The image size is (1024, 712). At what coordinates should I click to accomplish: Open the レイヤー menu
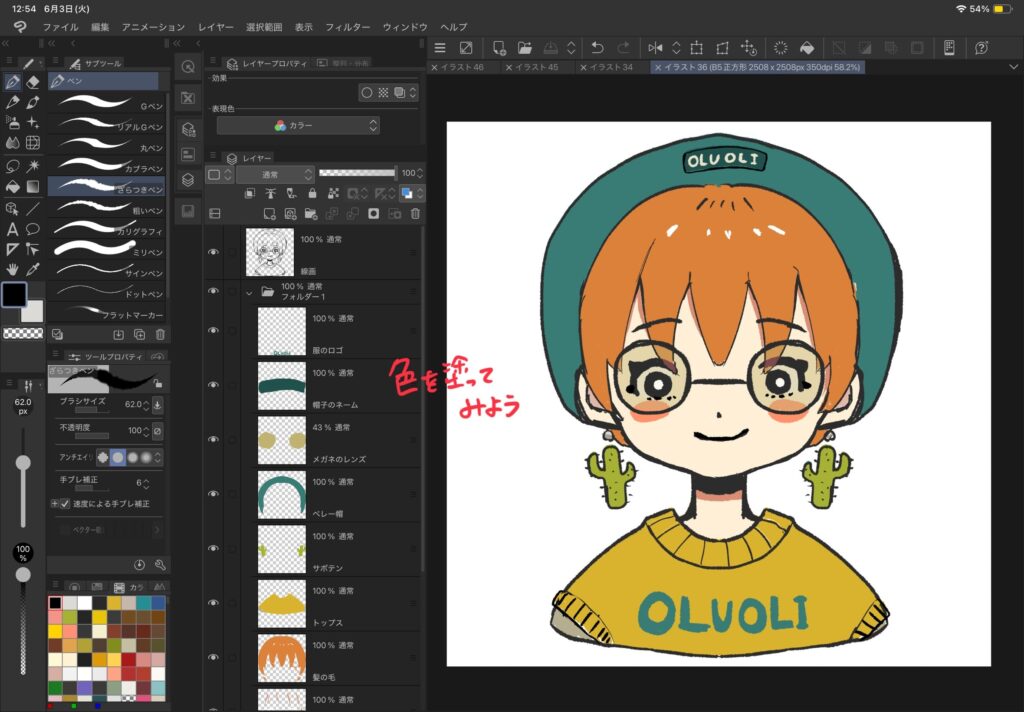coord(216,27)
